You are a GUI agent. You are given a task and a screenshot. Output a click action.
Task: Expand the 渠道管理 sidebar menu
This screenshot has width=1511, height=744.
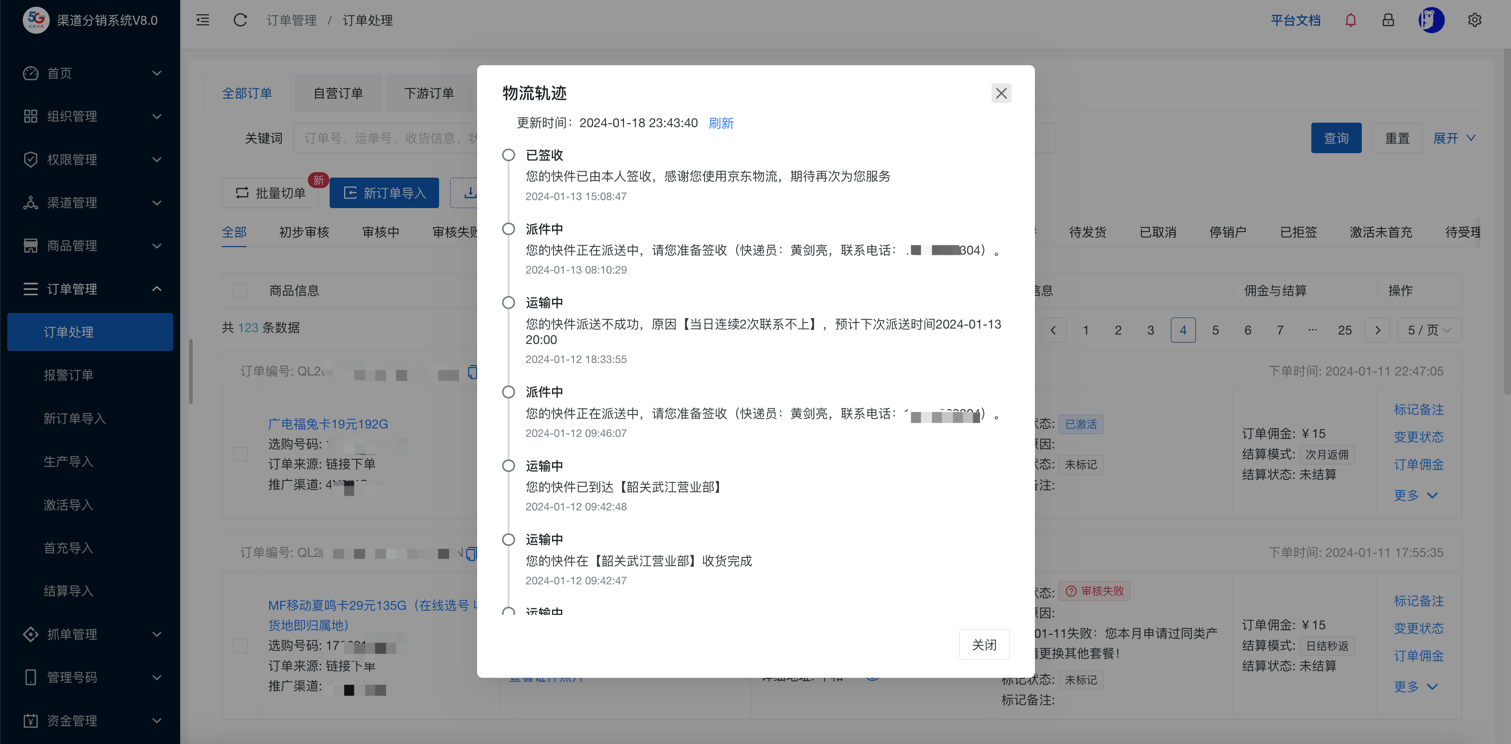coord(90,202)
